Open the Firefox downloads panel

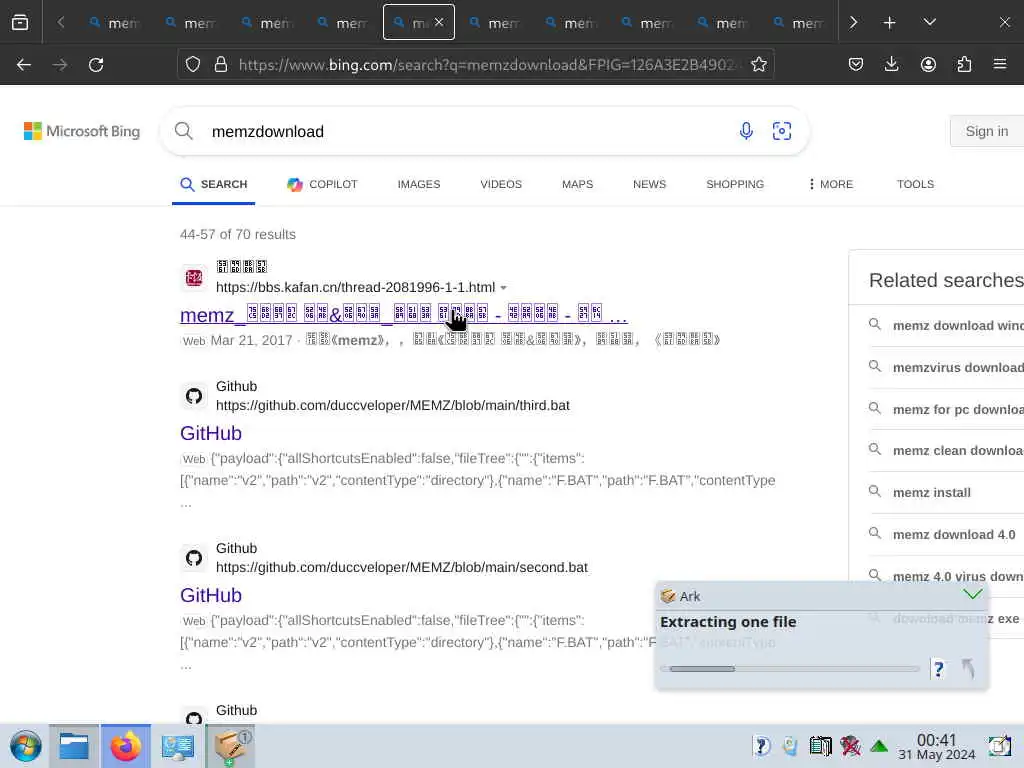pyautogui.click(x=891, y=65)
